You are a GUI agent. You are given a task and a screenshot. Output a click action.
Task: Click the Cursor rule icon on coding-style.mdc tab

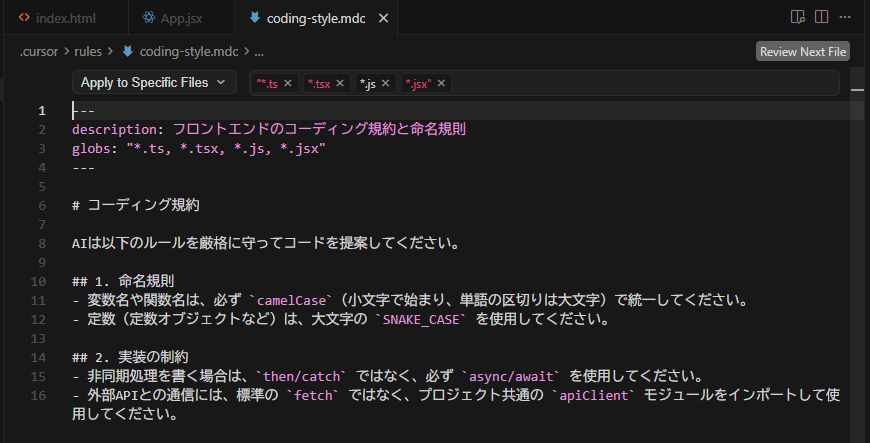[254, 18]
